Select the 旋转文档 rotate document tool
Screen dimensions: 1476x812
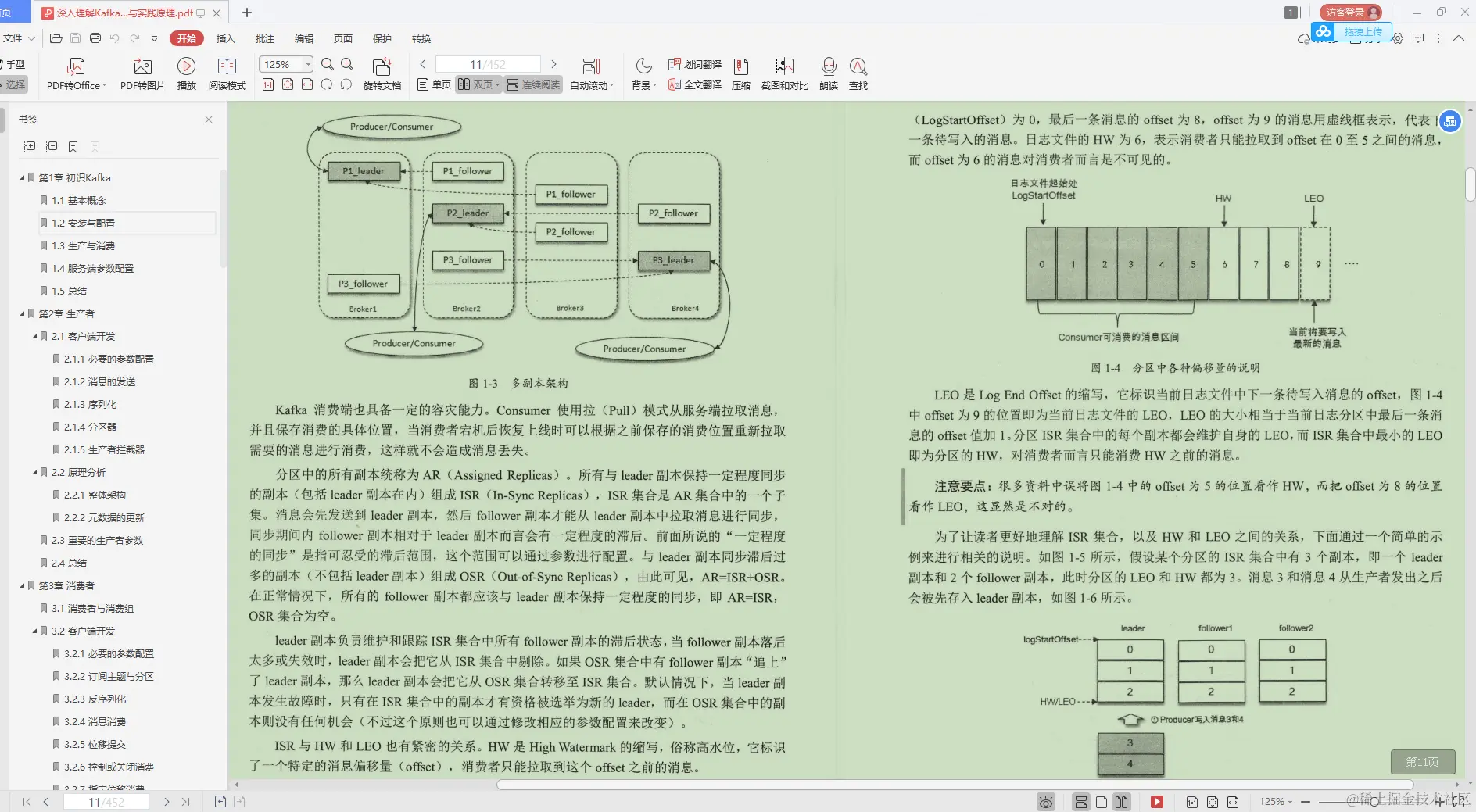[x=382, y=73]
